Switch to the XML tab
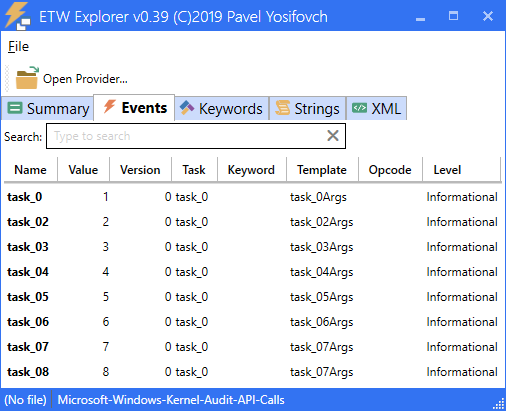Screen dimensions: 506x411 [377, 108]
